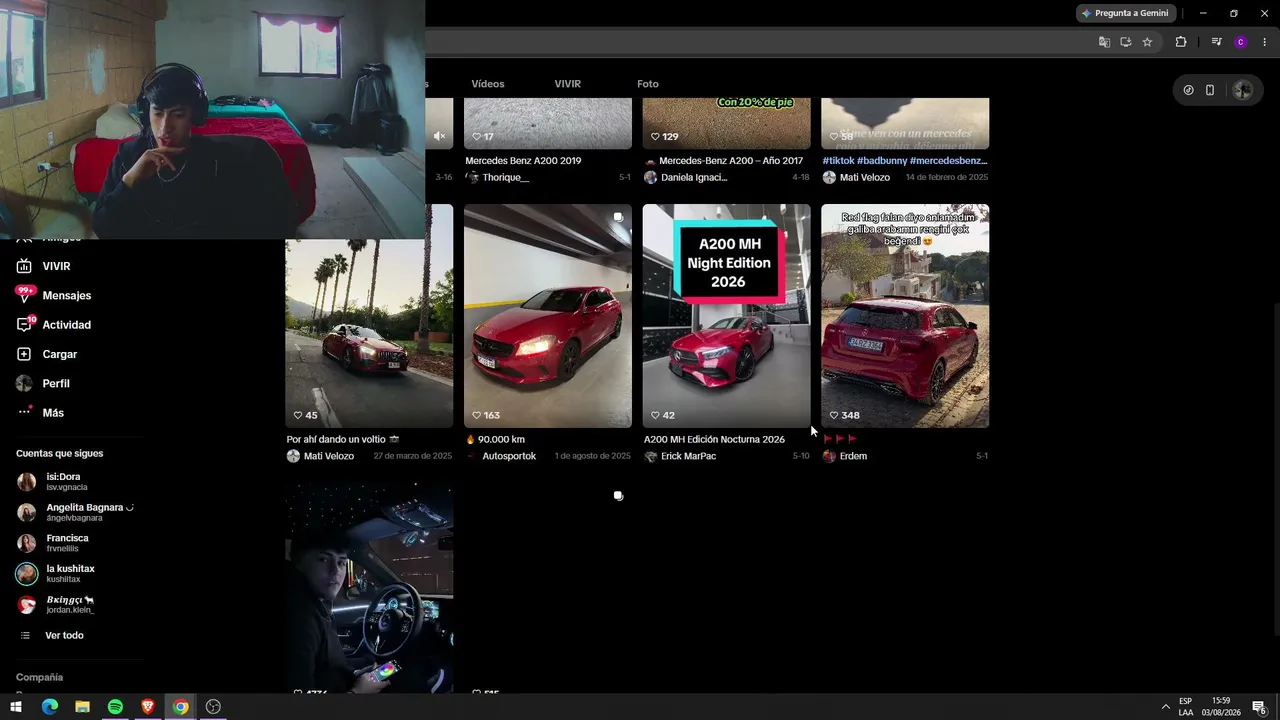Click the Pregunta a Gemini button
1280x720 pixels.
pyautogui.click(x=1125, y=13)
